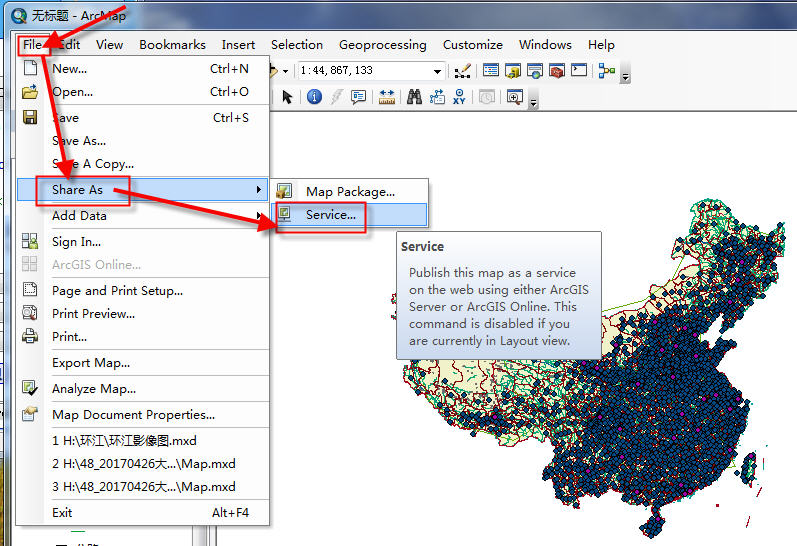Screen dimensions: 797x546
Task: Choose Sign In... menu entry
Action: [x=143, y=241]
